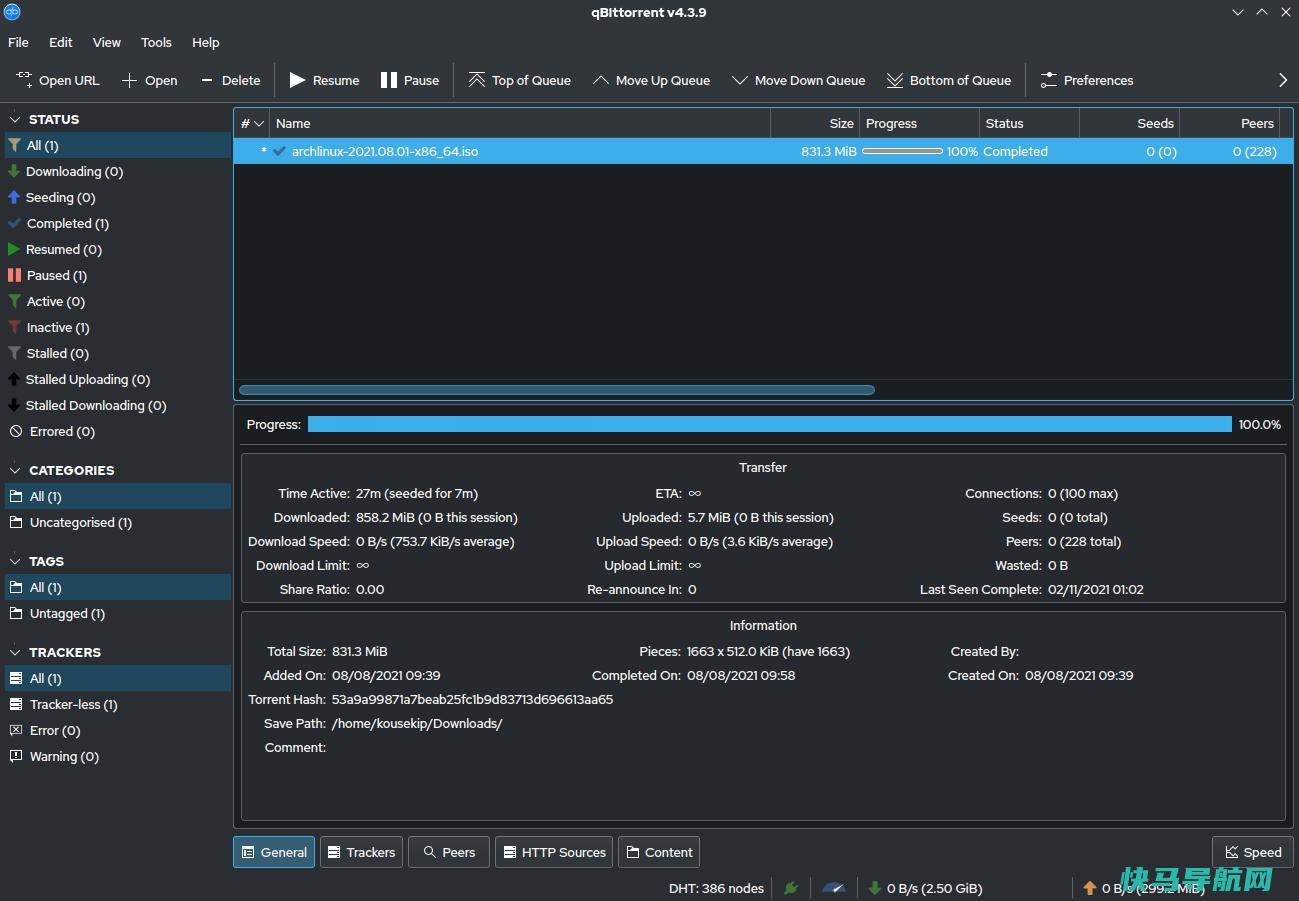Click the Open URL toolbar button
1299x901 pixels.
click(58, 80)
